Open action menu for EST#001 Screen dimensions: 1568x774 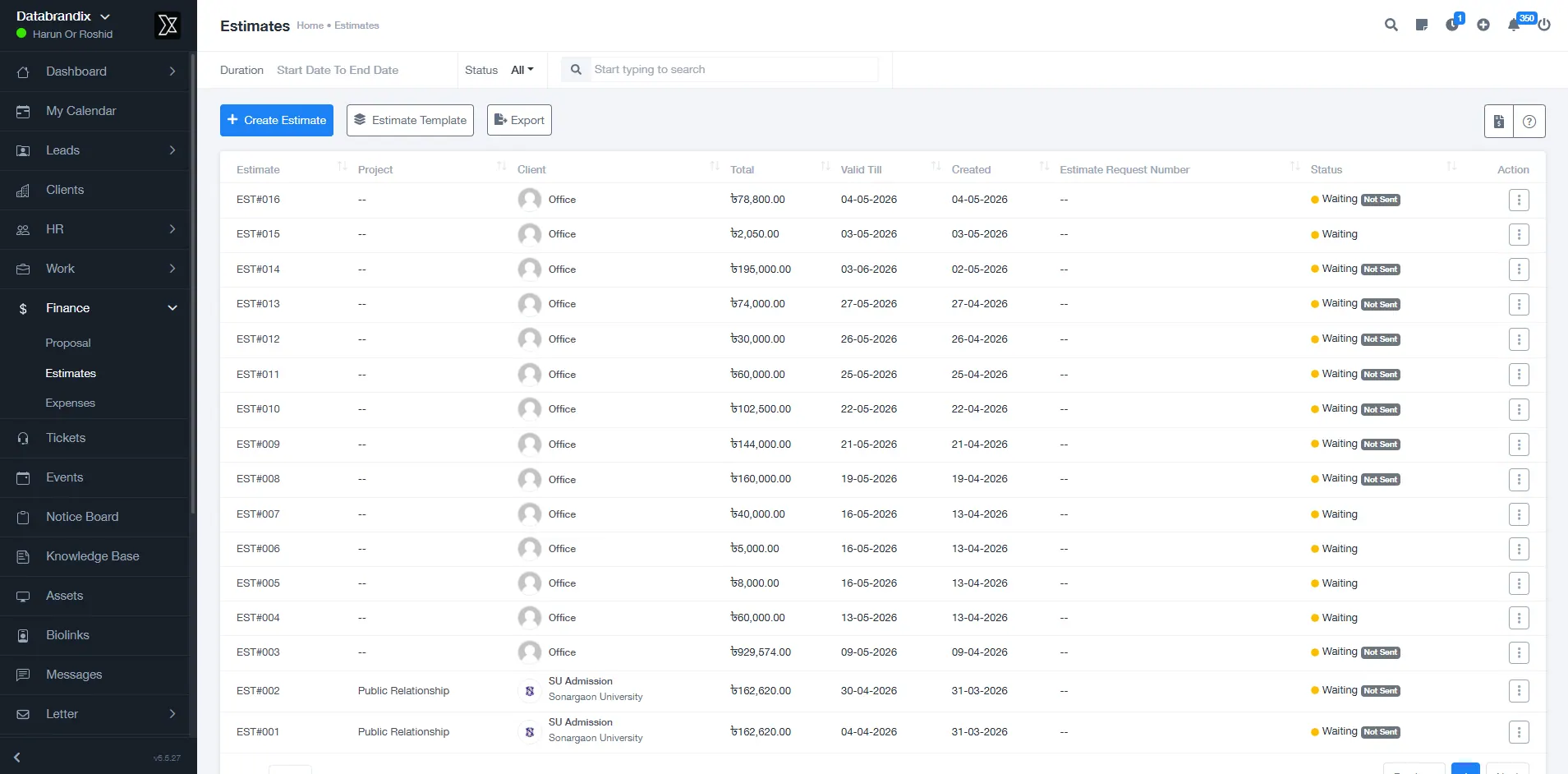[1519, 732]
